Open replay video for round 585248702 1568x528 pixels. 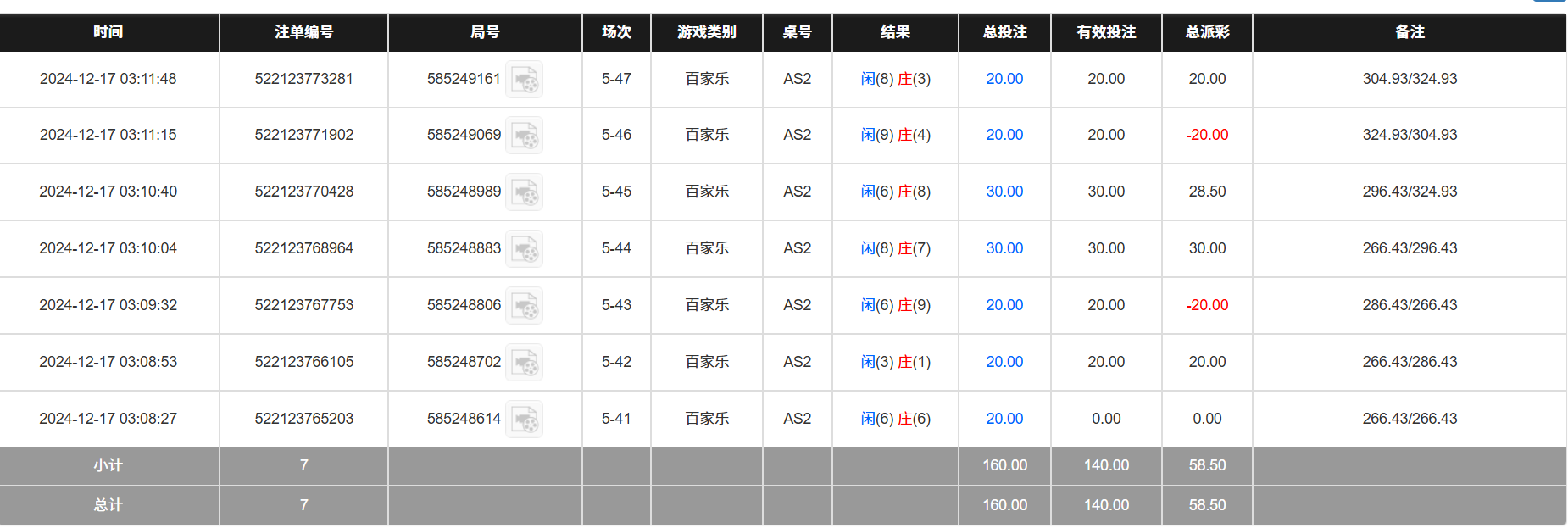[x=524, y=362]
